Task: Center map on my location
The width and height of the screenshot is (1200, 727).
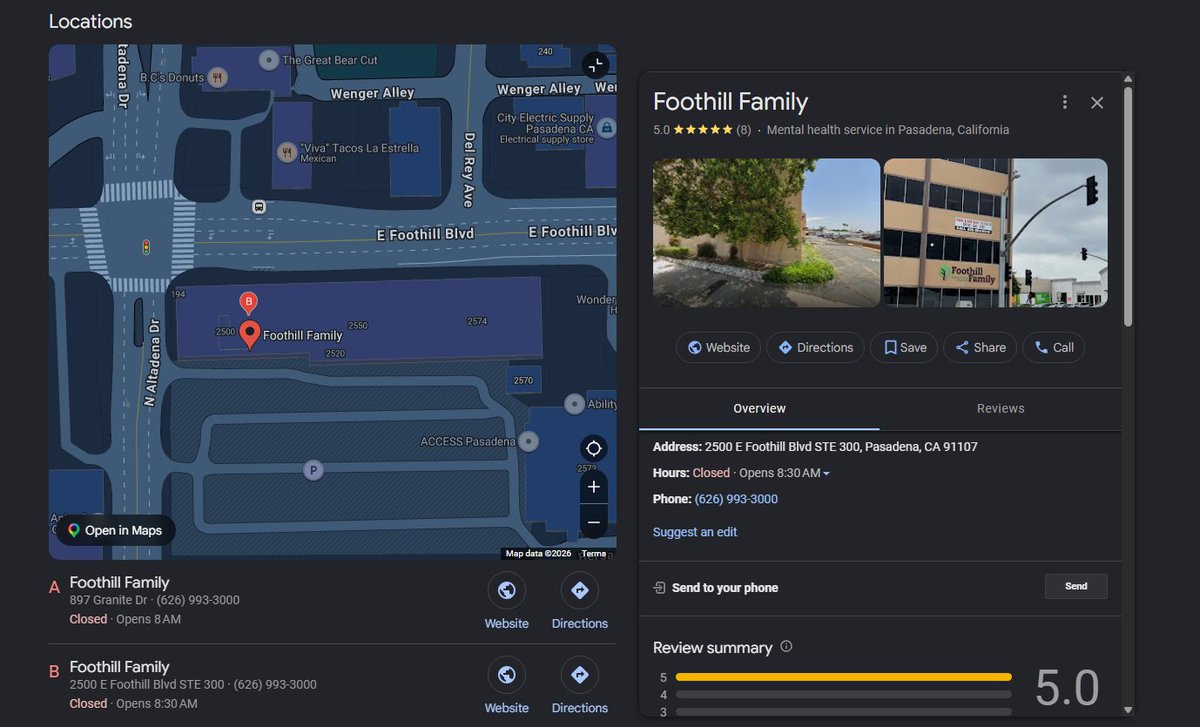Action: coord(593,448)
